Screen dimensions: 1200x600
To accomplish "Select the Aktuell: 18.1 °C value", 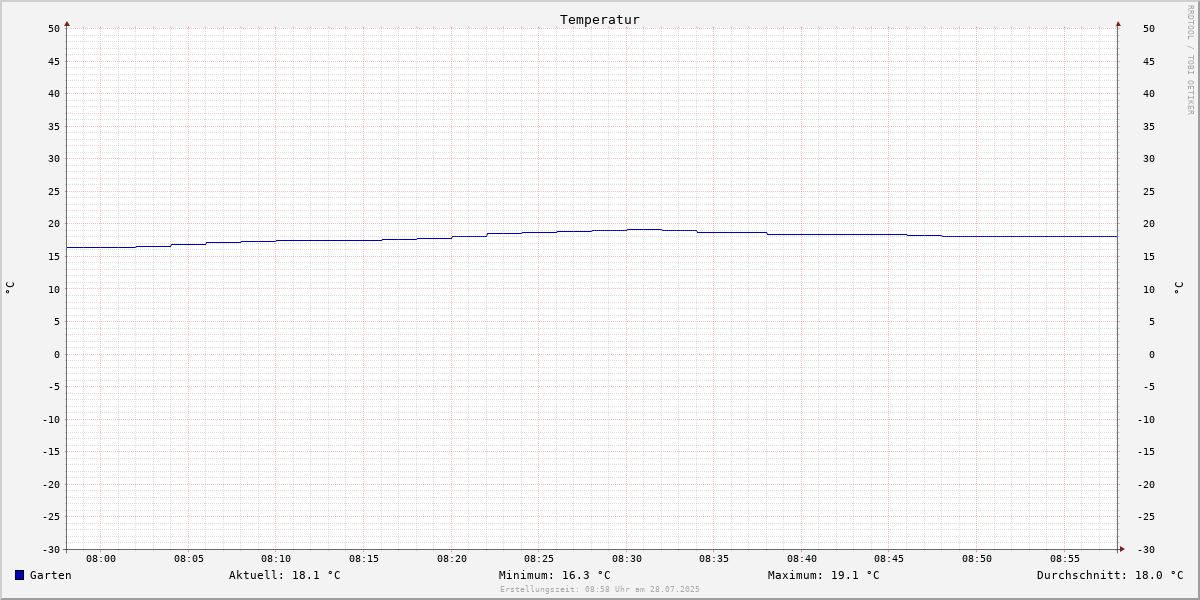I will 284,575.
